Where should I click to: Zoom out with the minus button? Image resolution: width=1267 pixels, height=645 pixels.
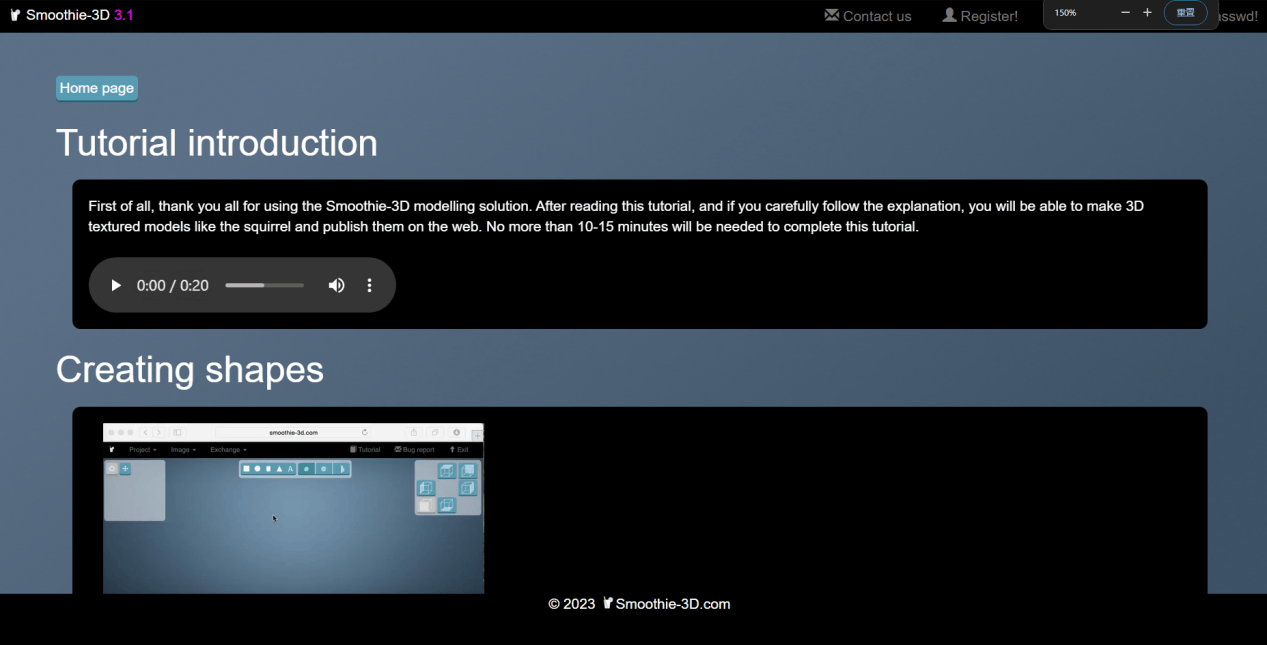tap(1125, 13)
